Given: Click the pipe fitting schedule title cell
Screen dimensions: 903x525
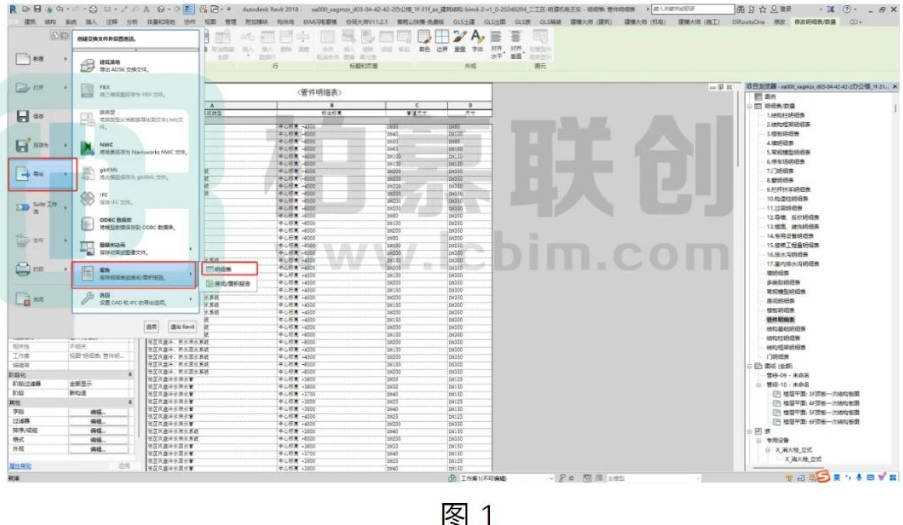Looking at the screenshot, I should tap(320, 92).
